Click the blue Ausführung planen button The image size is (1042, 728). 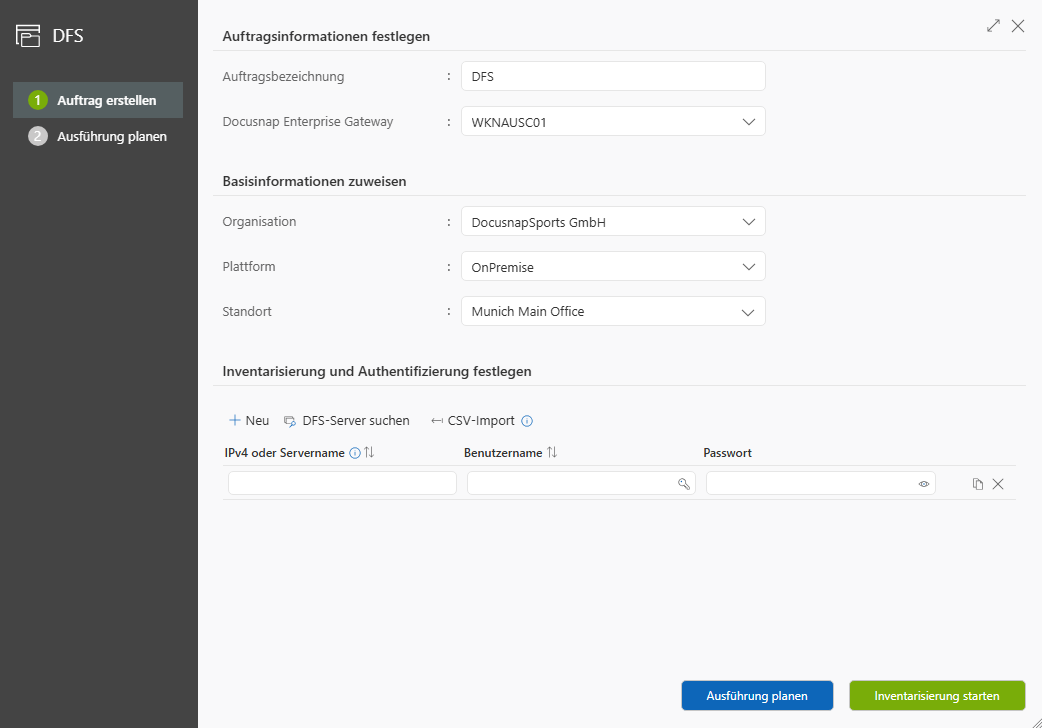(757, 695)
